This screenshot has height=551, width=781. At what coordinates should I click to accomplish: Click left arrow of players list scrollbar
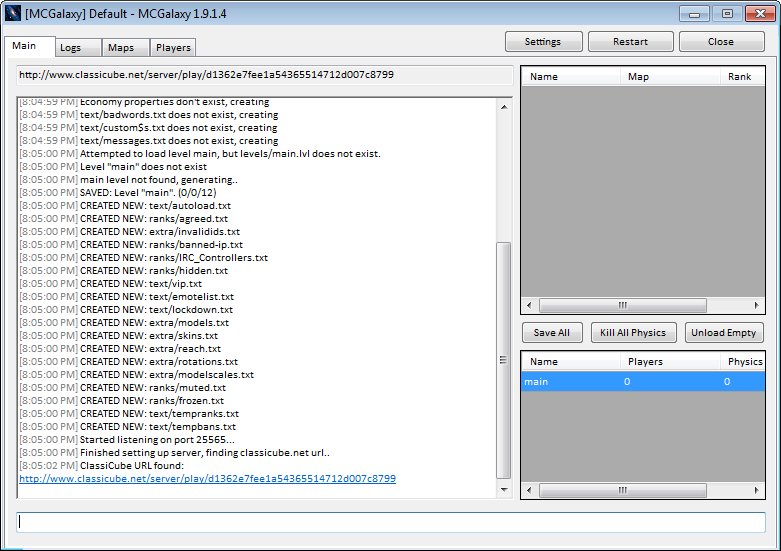click(x=529, y=305)
